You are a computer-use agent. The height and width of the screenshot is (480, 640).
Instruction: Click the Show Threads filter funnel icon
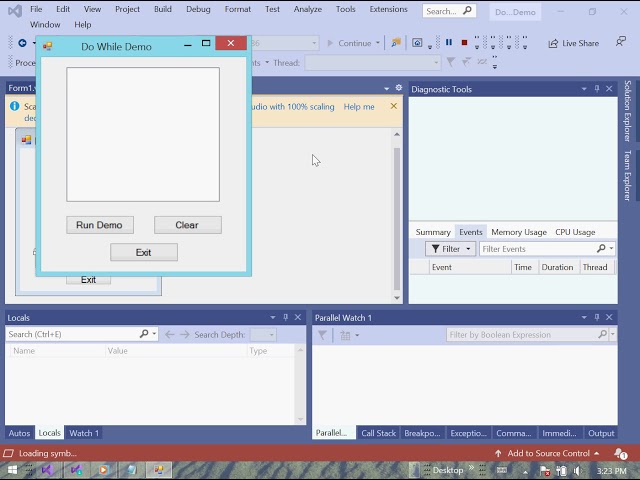pyautogui.click(x=451, y=62)
